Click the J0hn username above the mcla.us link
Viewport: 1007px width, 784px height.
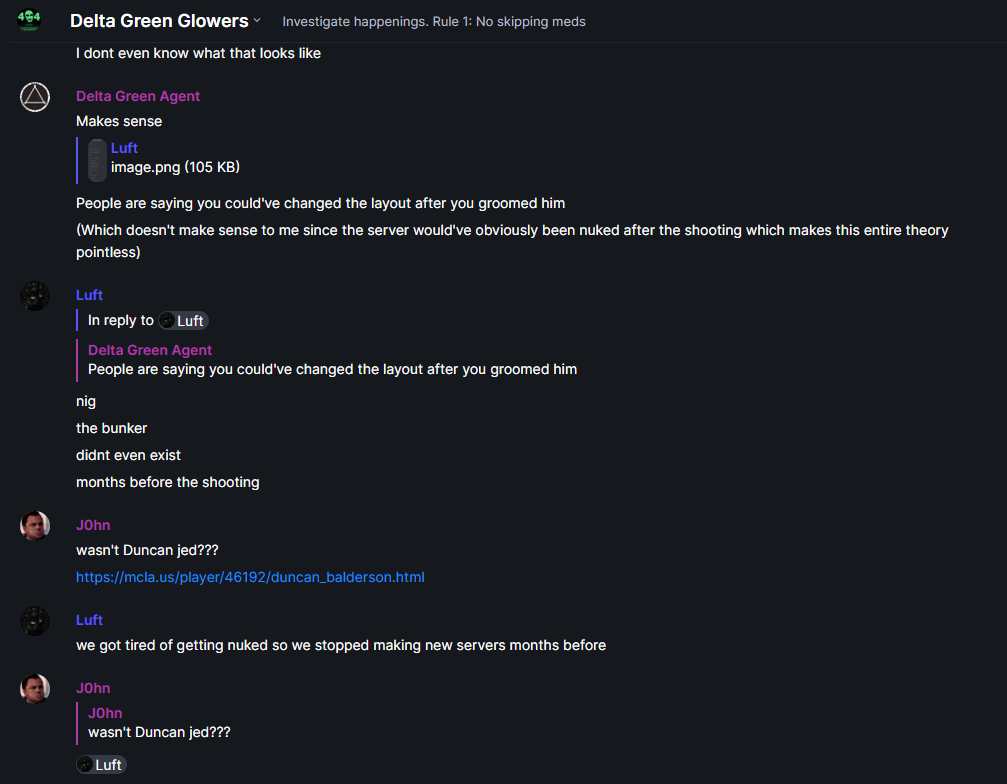click(x=93, y=525)
